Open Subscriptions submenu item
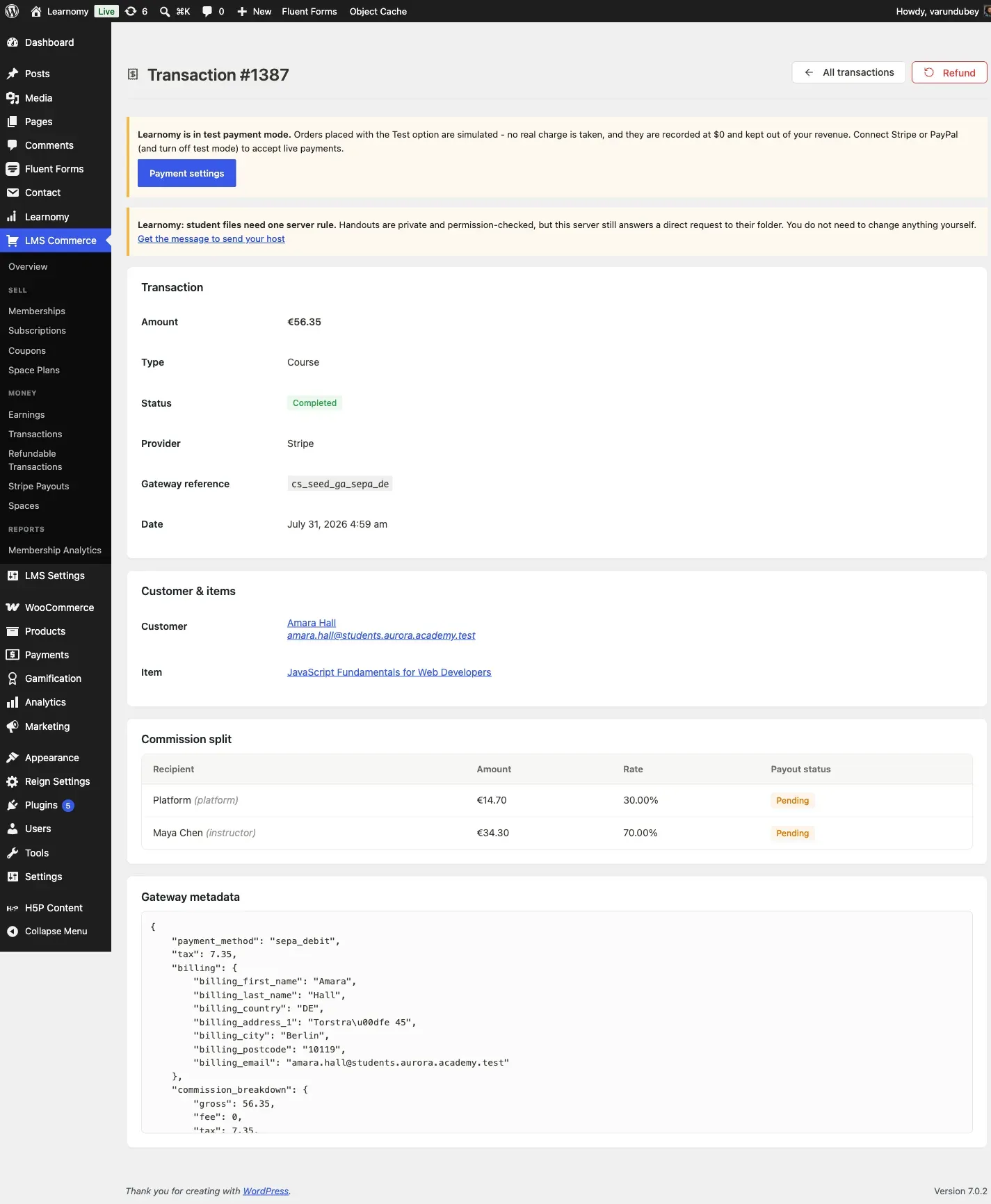This screenshot has height=1204, width=991. (x=37, y=331)
